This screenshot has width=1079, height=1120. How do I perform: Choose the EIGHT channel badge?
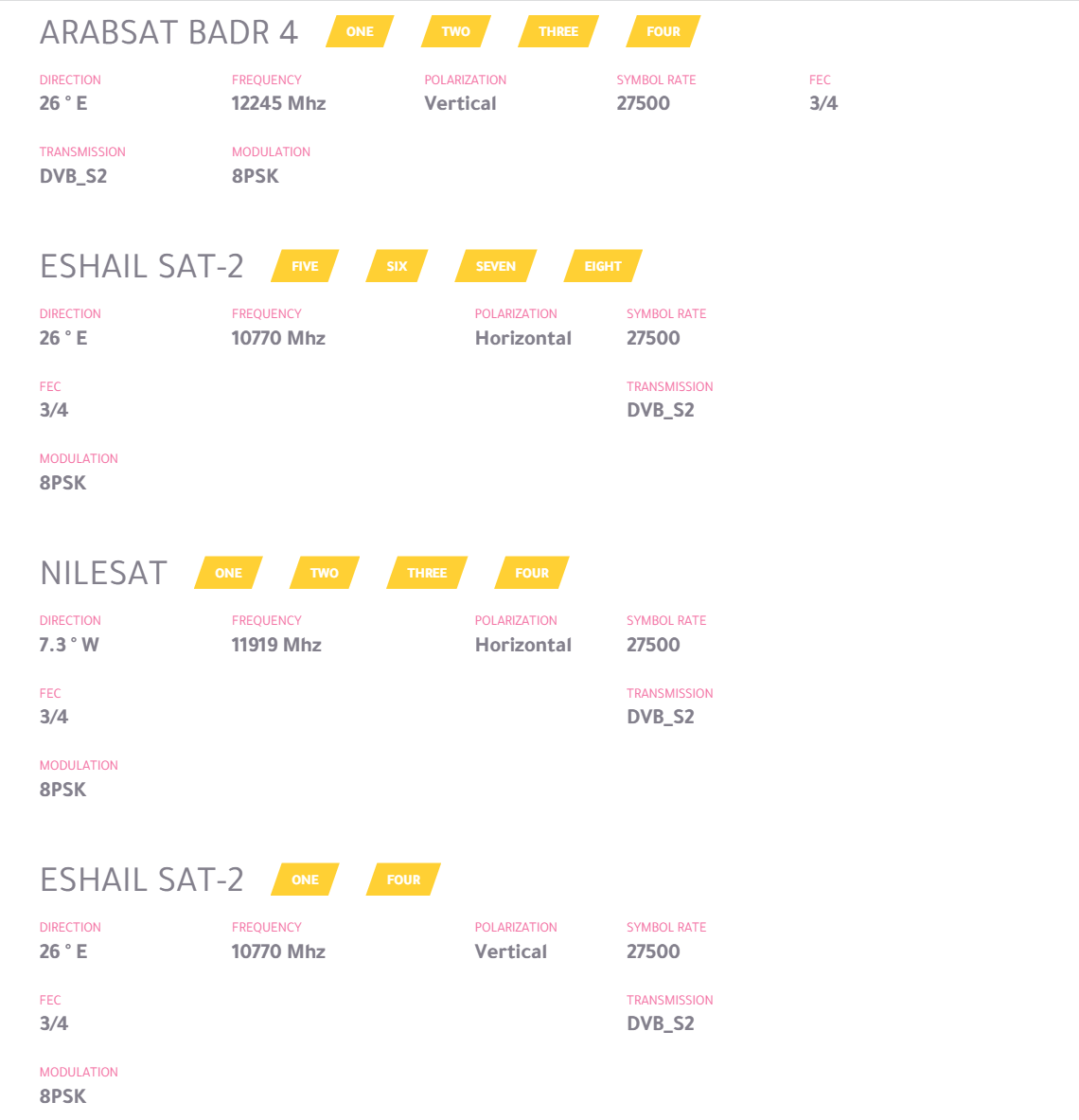tap(603, 266)
